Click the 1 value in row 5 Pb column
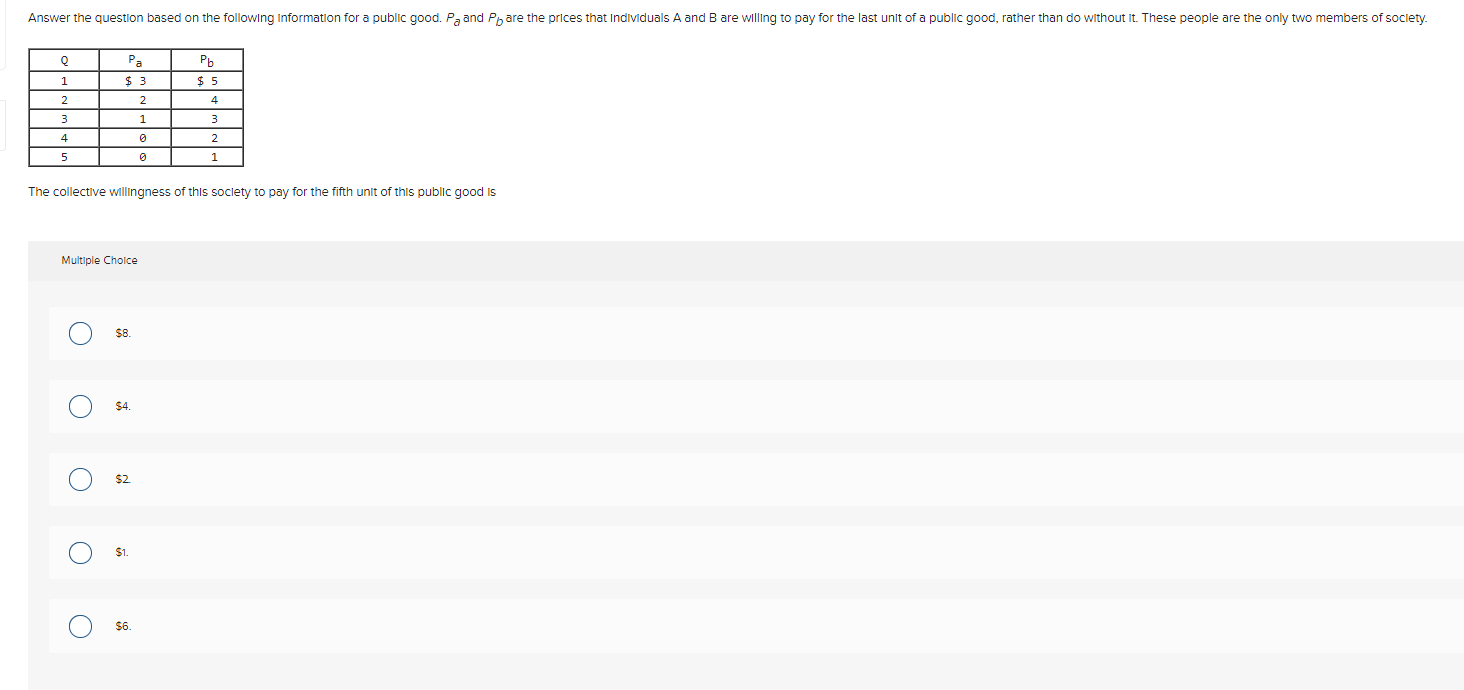The image size is (1464, 690). pyautogui.click(x=214, y=157)
